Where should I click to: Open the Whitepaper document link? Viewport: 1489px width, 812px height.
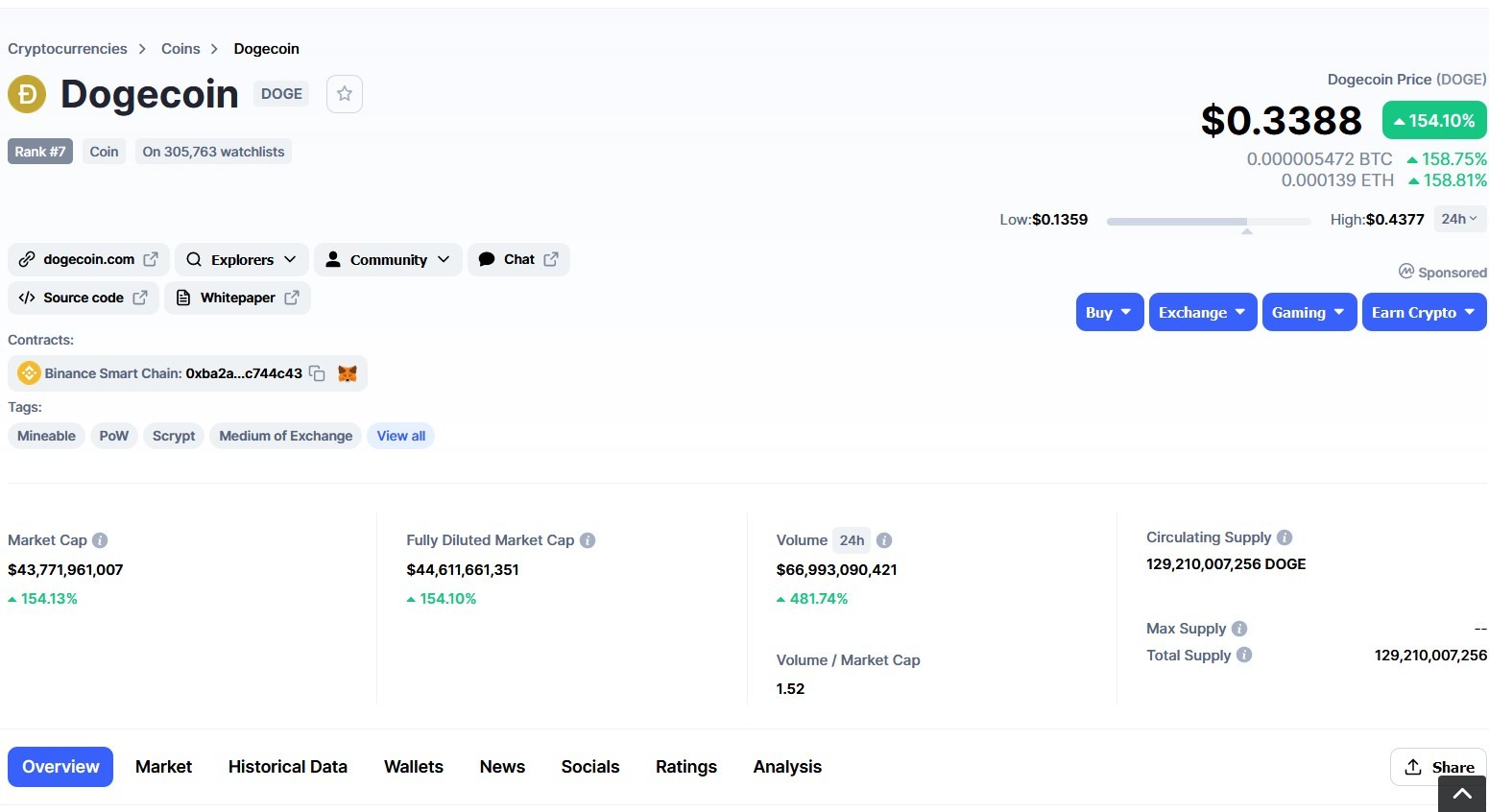coord(238,298)
